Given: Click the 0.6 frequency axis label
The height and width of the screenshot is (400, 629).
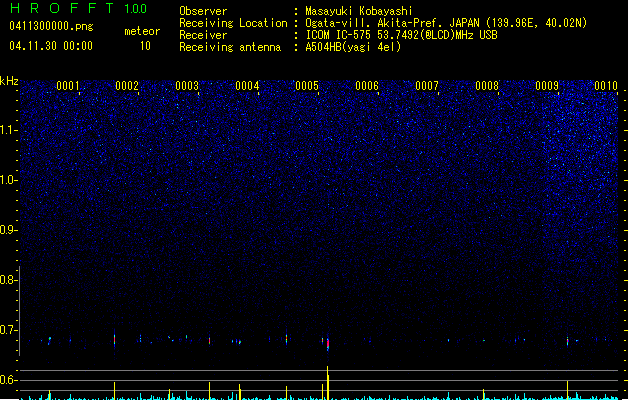Looking at the screenshot, I should click(x=9, y=380).
